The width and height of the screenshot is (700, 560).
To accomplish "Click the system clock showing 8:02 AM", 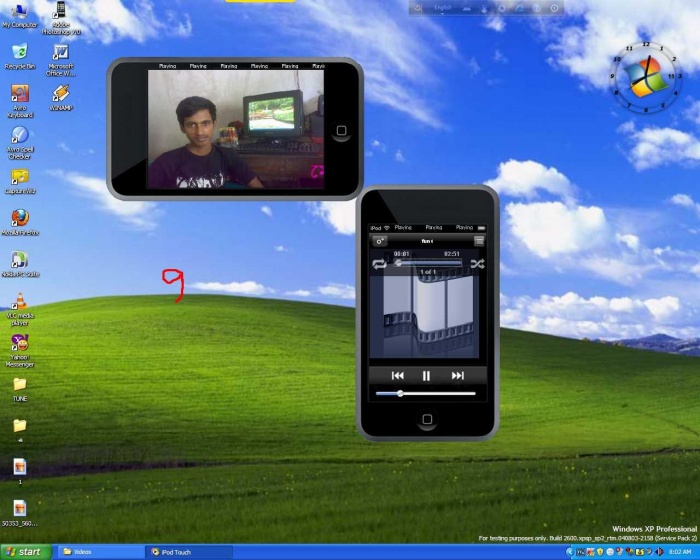I will point(680,552).
